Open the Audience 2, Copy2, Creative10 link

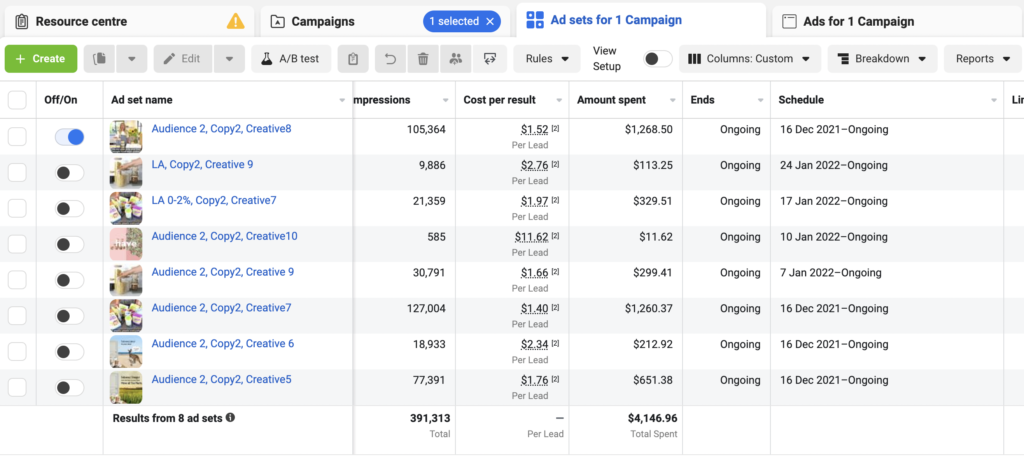point(224,237)
